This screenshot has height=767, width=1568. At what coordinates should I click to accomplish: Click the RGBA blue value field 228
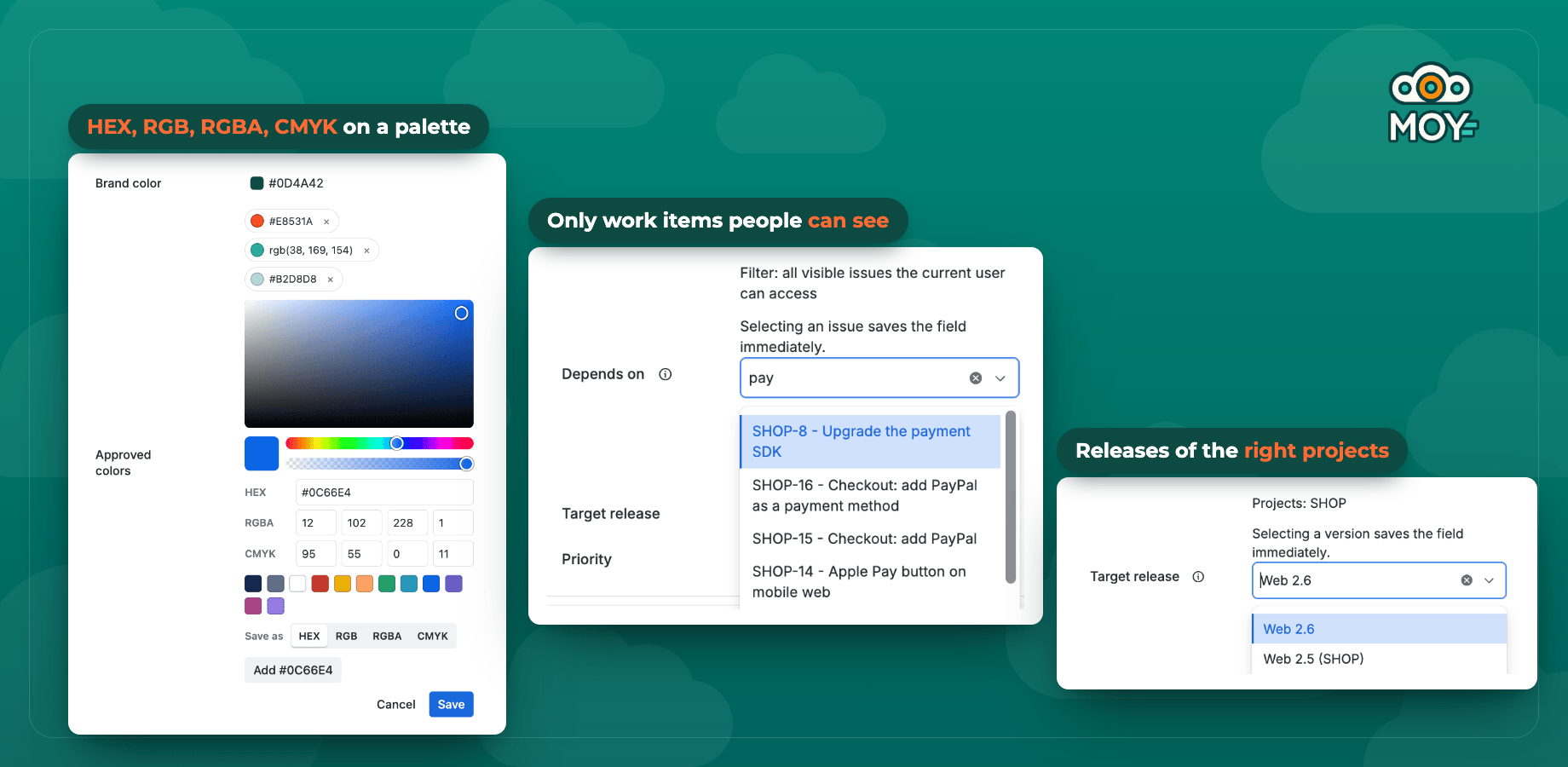click(407, 523)
